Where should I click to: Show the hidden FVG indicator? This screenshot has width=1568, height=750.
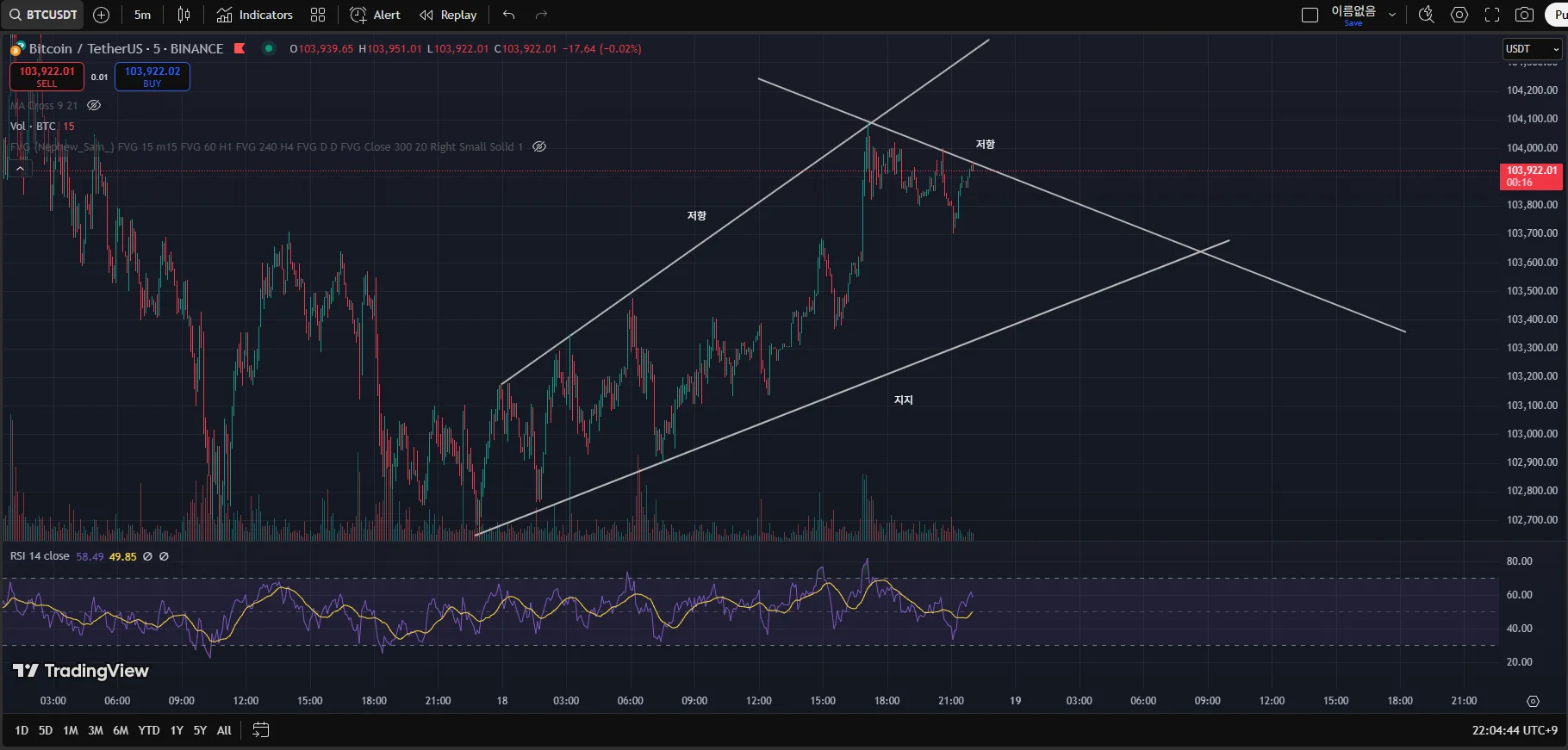(x=539, y=146)
